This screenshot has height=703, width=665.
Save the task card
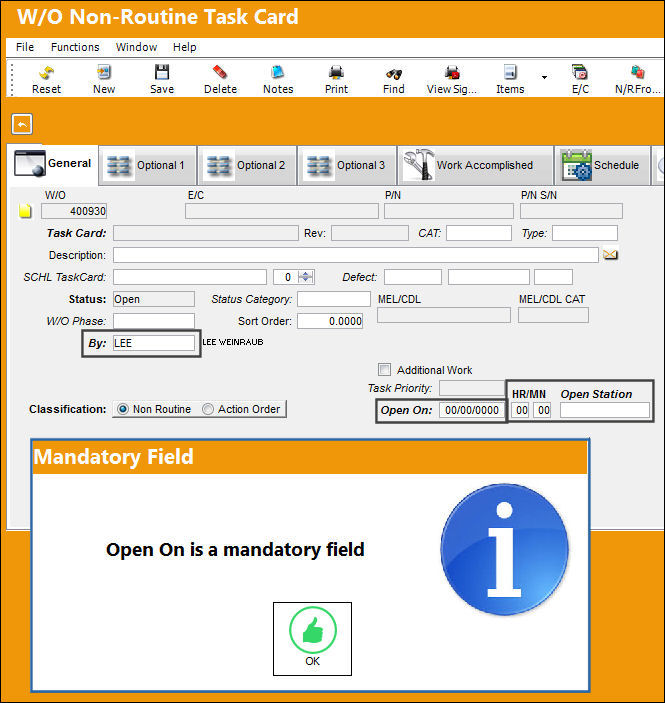(x=161, y=79)
